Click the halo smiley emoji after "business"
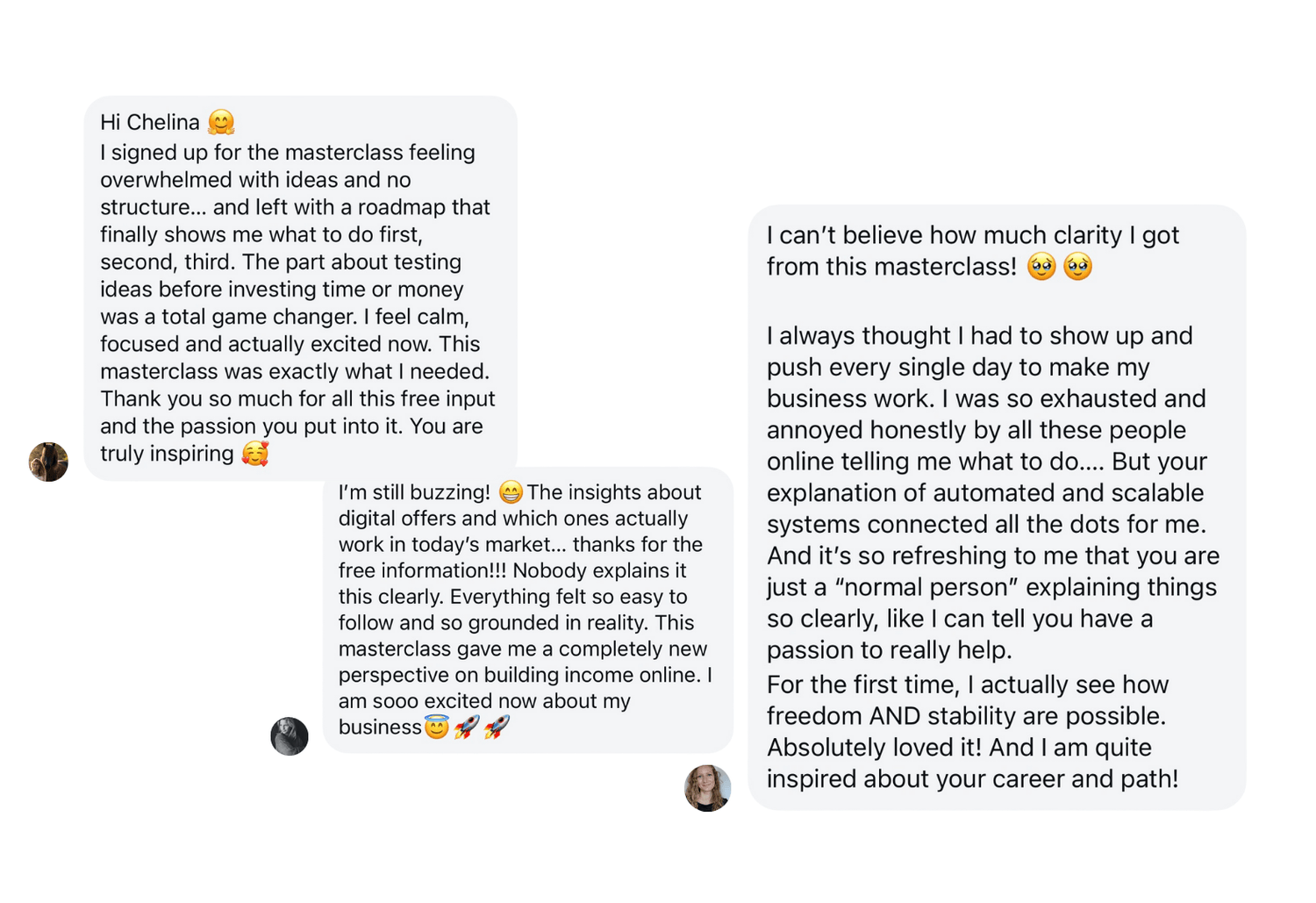This screenshot has width=1316, height=903. tap(437, 727)
